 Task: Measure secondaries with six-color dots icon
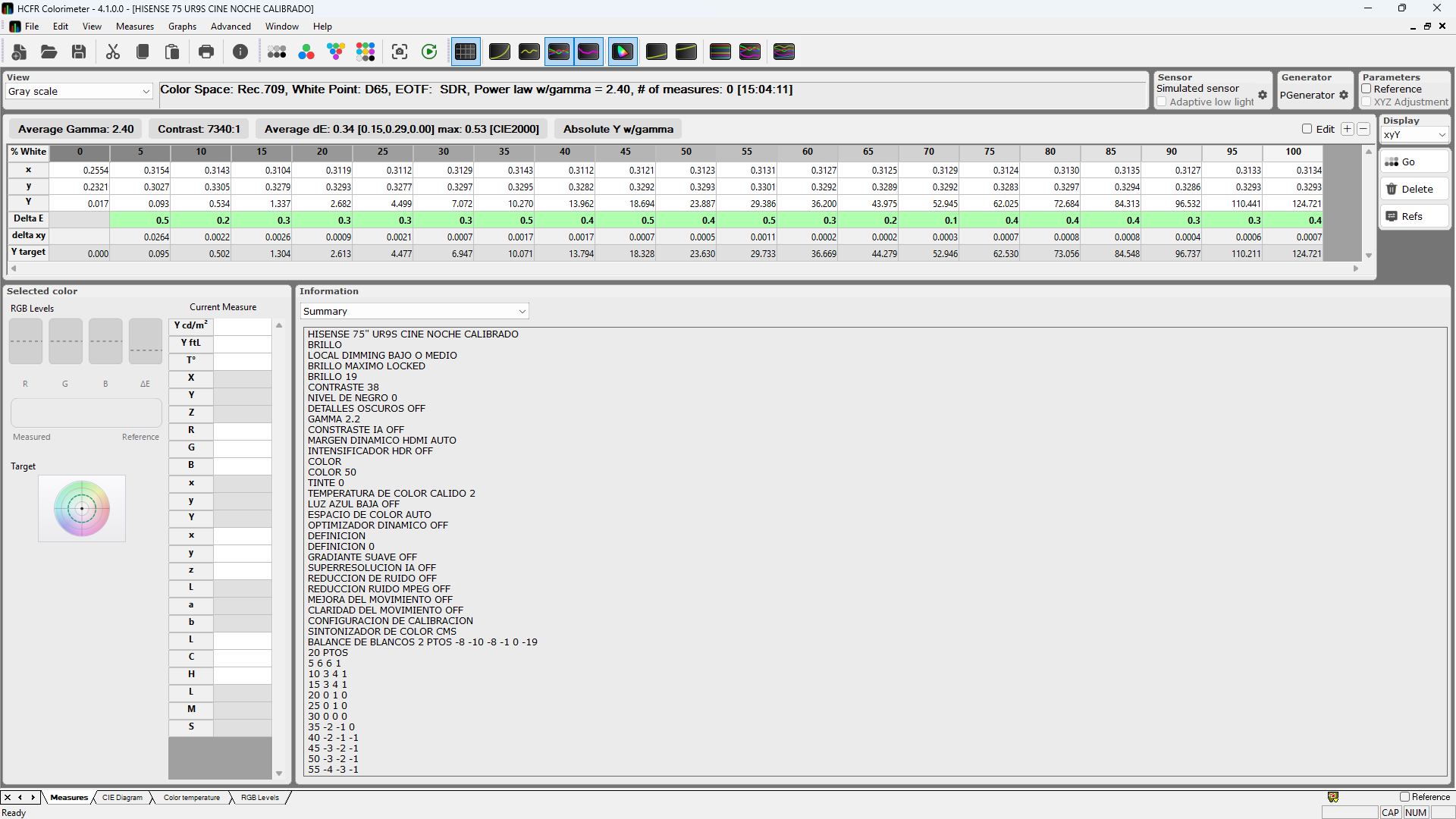[336, 52]
